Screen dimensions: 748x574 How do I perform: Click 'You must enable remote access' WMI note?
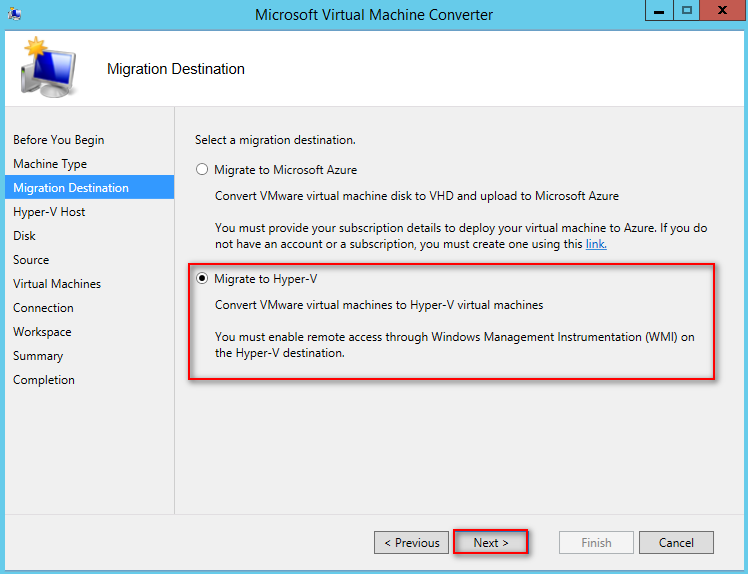pos(455,344)
